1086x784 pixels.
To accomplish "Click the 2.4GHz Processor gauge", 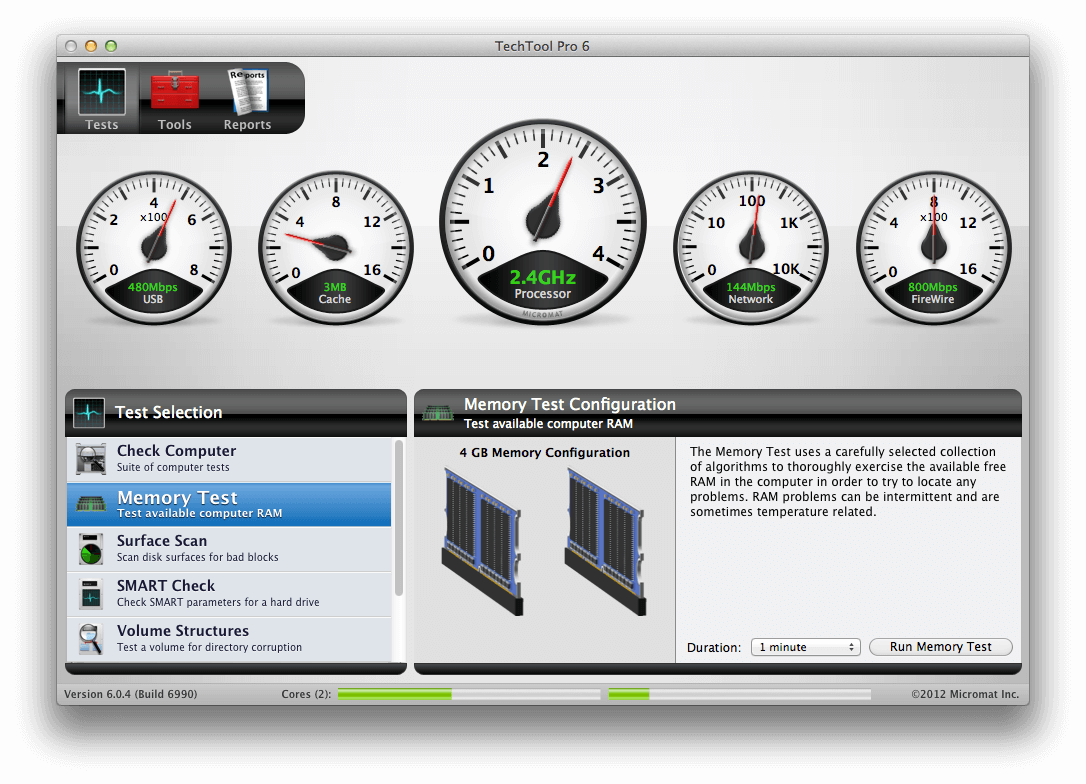I will [543, 222].
